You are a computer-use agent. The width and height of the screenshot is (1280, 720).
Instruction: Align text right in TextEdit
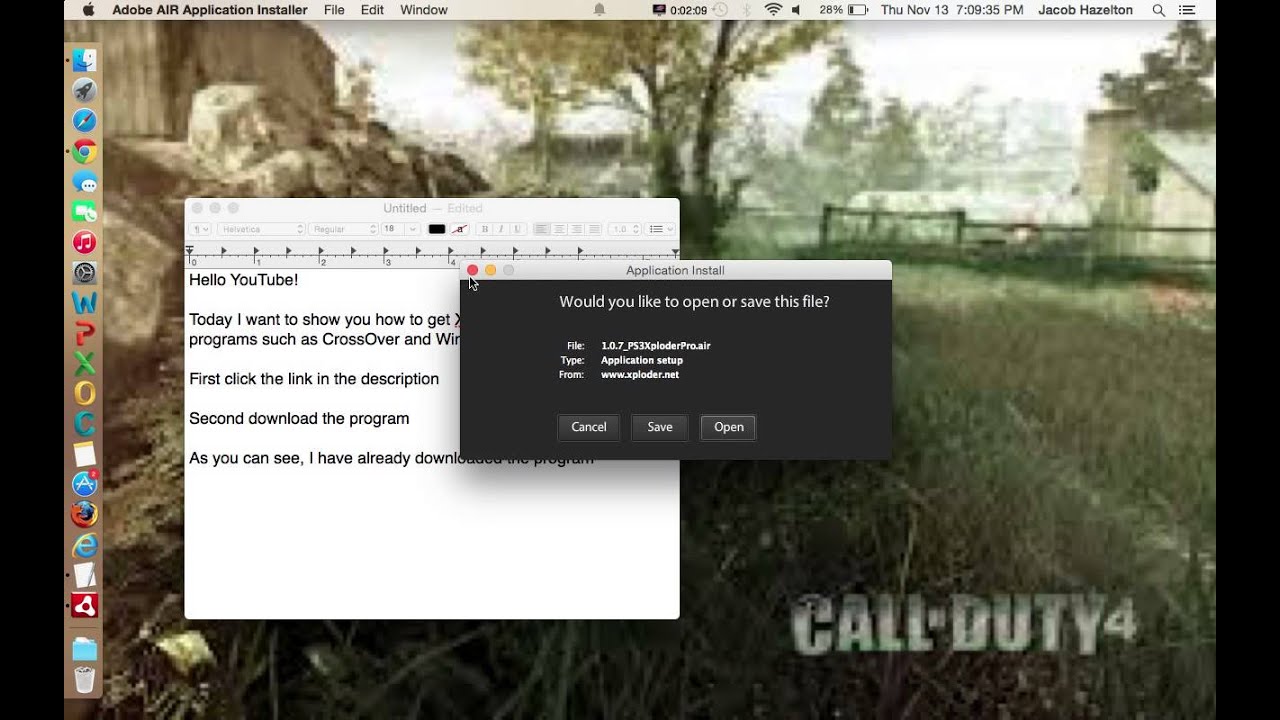[576, 229]
